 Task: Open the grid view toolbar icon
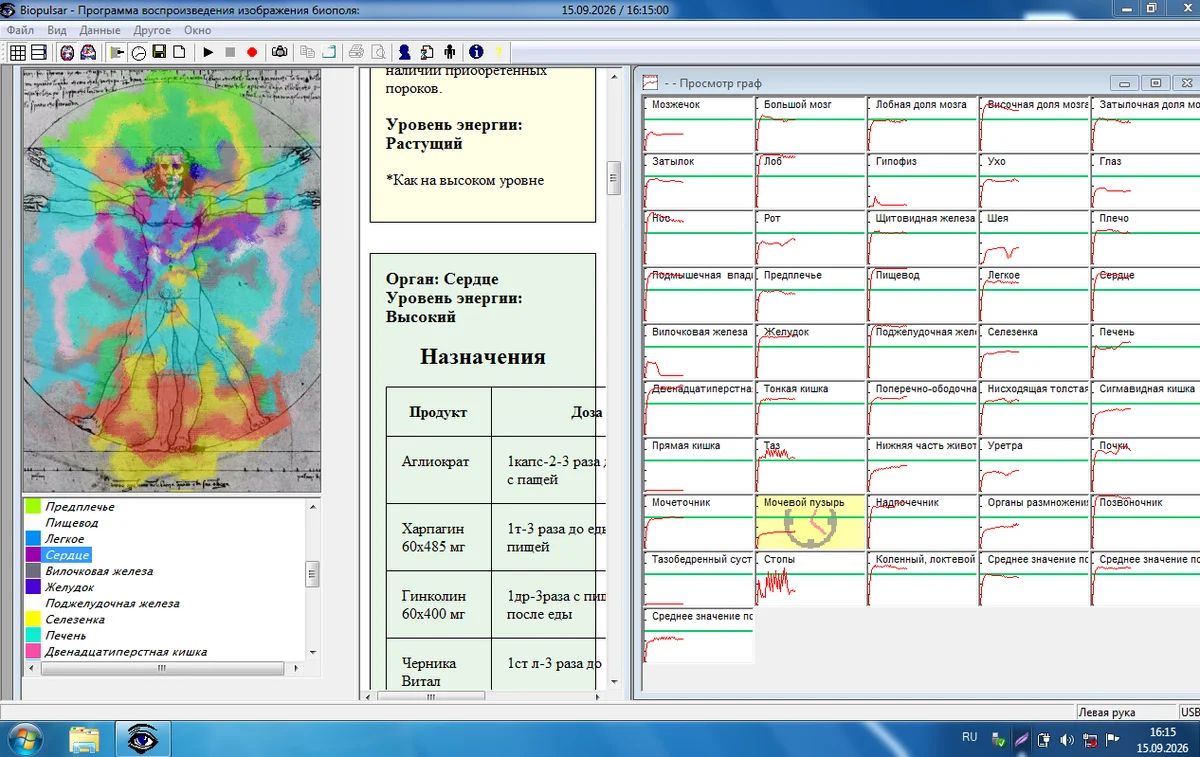18,52
